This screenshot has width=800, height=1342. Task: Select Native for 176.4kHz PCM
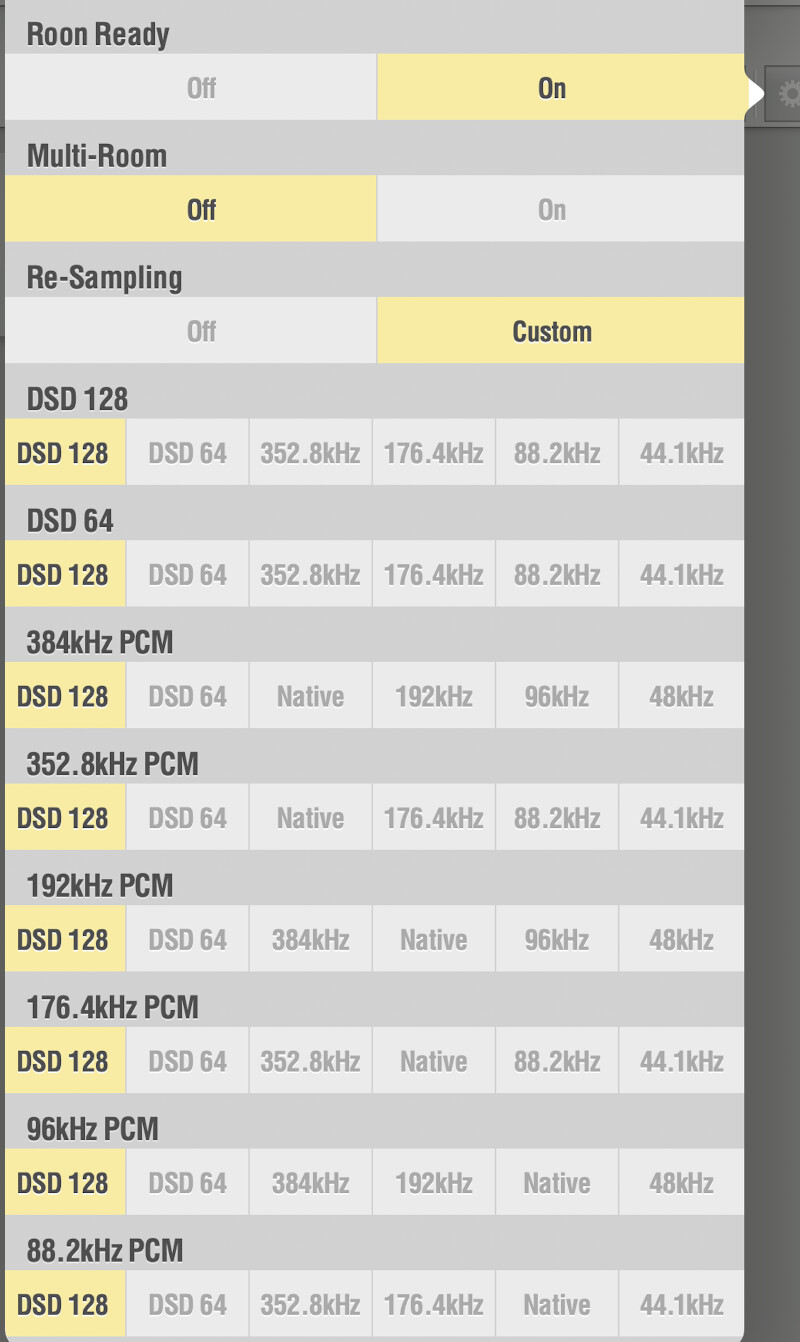tap(433, 1061)
